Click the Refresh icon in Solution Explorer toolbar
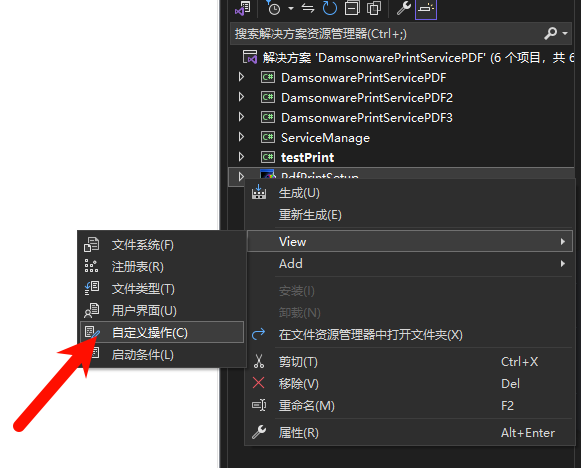 coord(329,8)
